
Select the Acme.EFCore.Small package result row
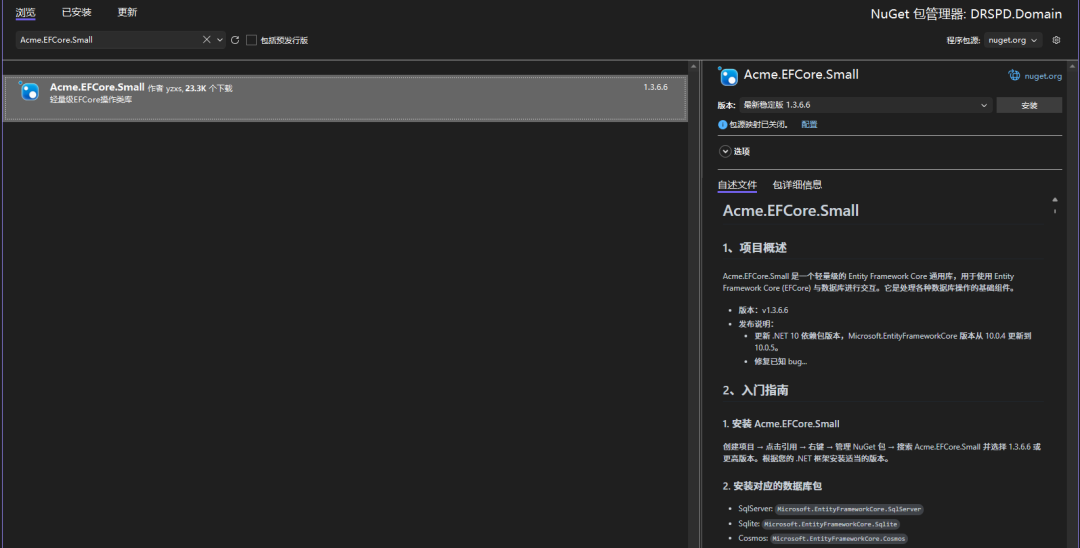[x=346, y=98]
